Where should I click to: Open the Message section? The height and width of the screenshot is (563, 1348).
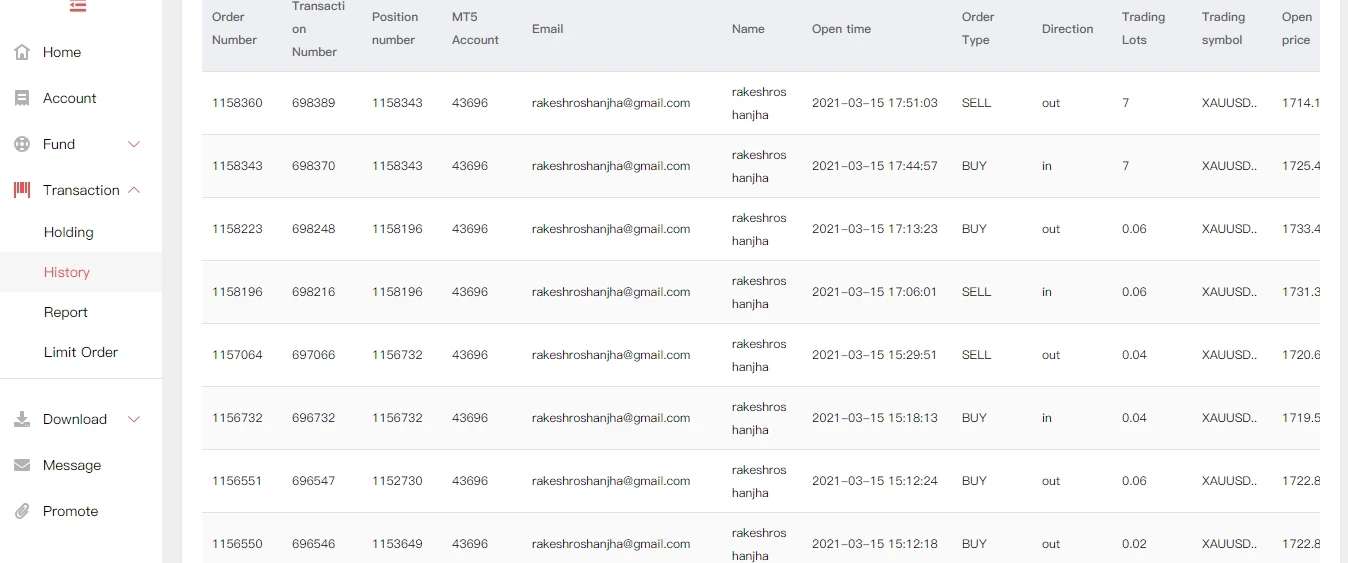(x=72, y=465)
